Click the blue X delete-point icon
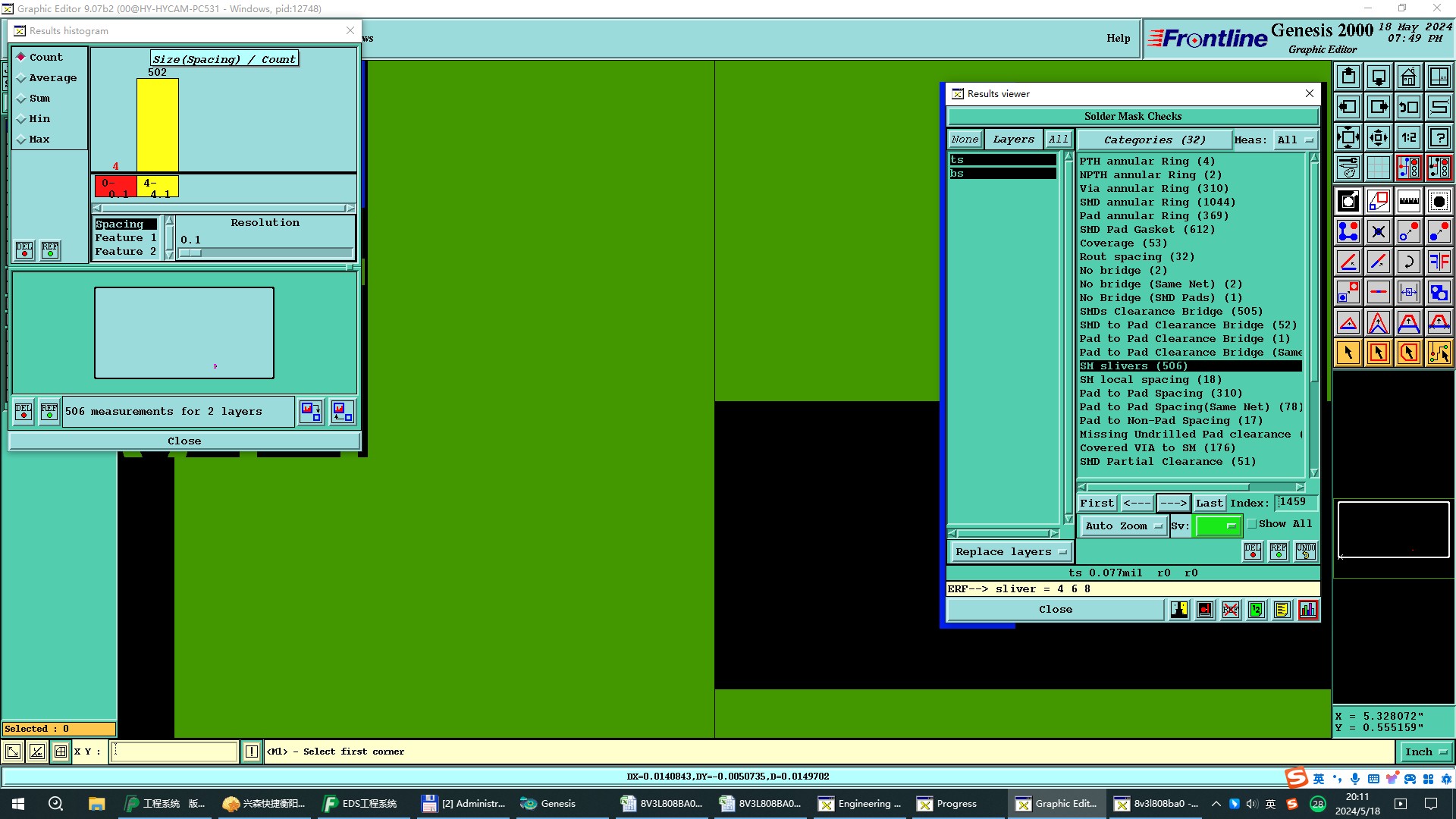Image resolution: width=1456 pixels, height=819 pixels. [x=1378, y=231]
